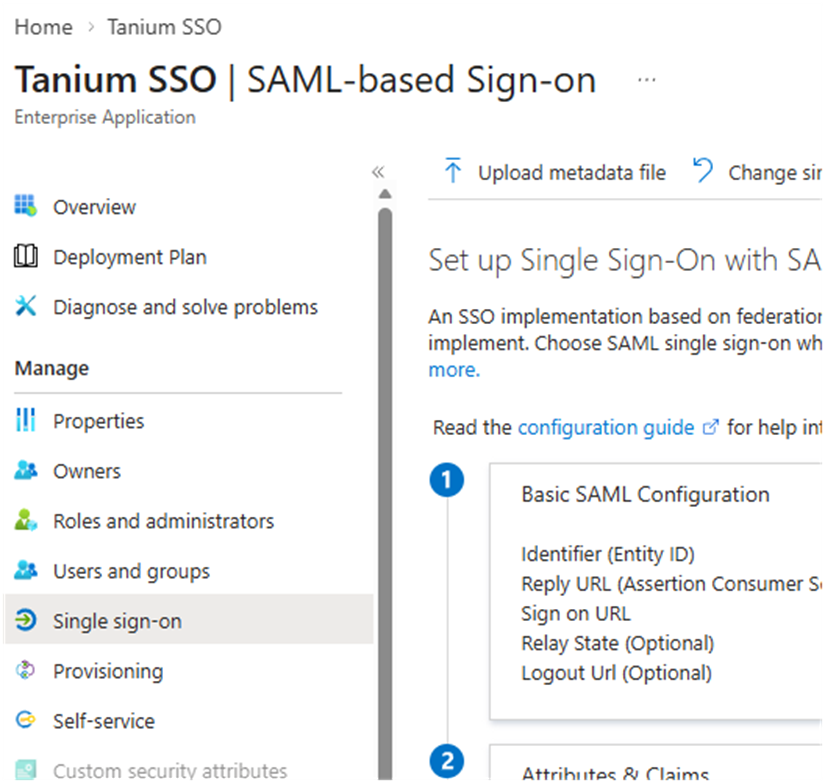Open Custom security attributes item

[170, 771]
